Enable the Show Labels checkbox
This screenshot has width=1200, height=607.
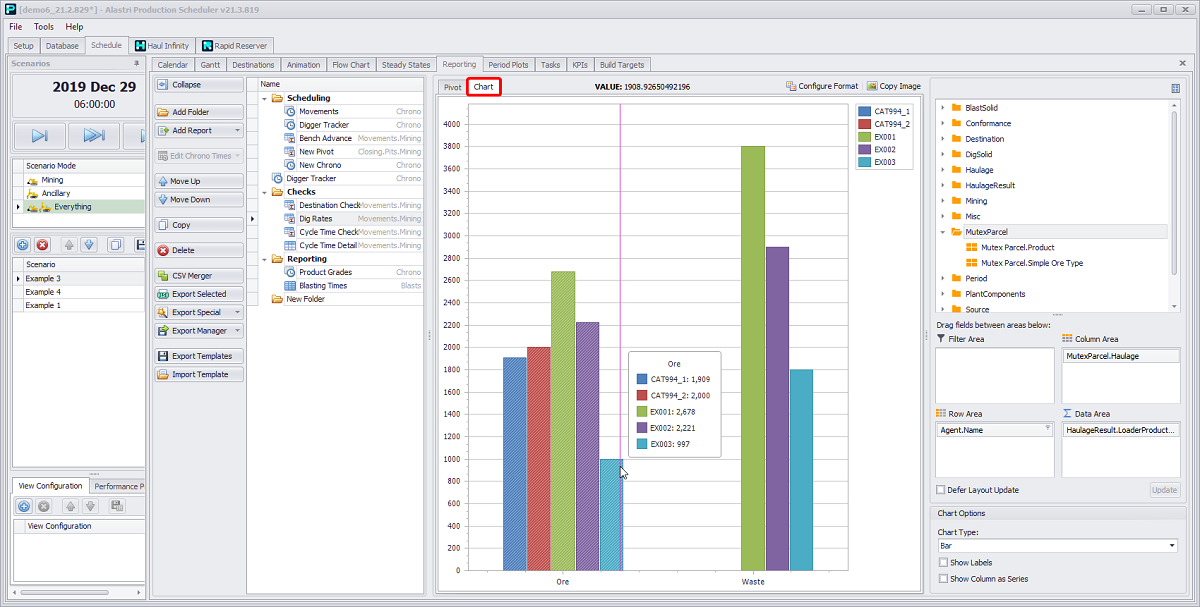[943, 563]
